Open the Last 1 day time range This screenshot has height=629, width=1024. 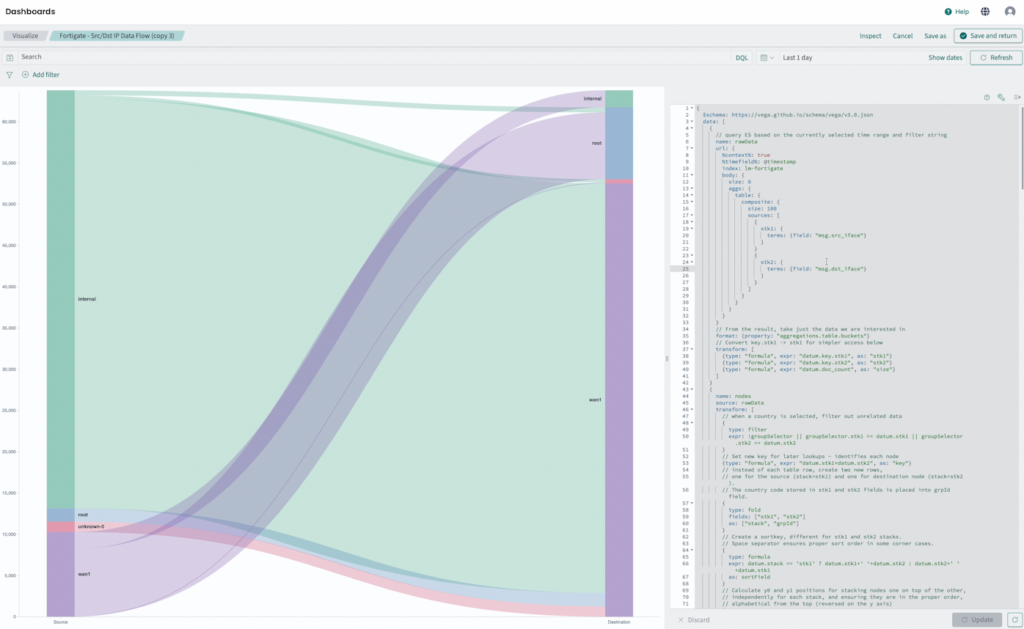797,57
